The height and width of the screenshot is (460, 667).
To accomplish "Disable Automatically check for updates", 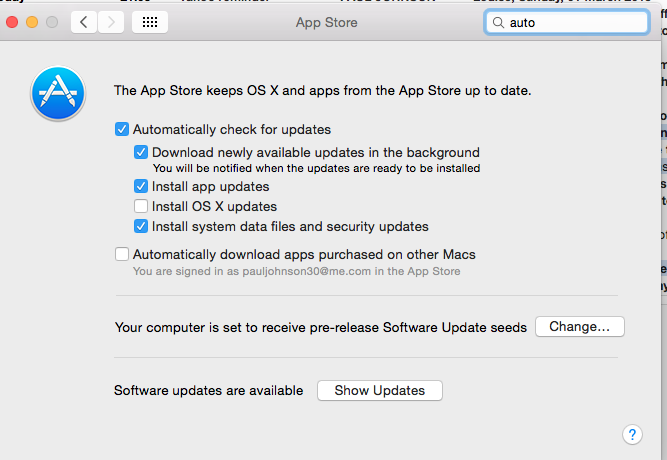I will [122, 129].
